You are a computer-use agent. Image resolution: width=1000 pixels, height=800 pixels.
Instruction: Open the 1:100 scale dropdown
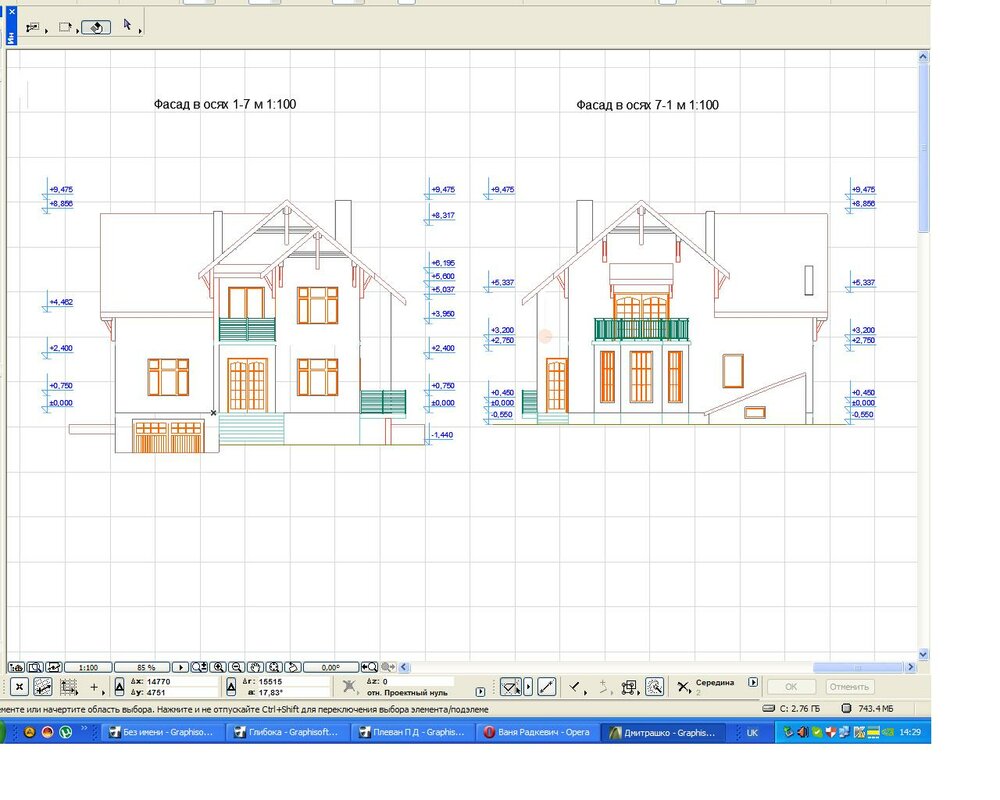(x=88, y=667)
